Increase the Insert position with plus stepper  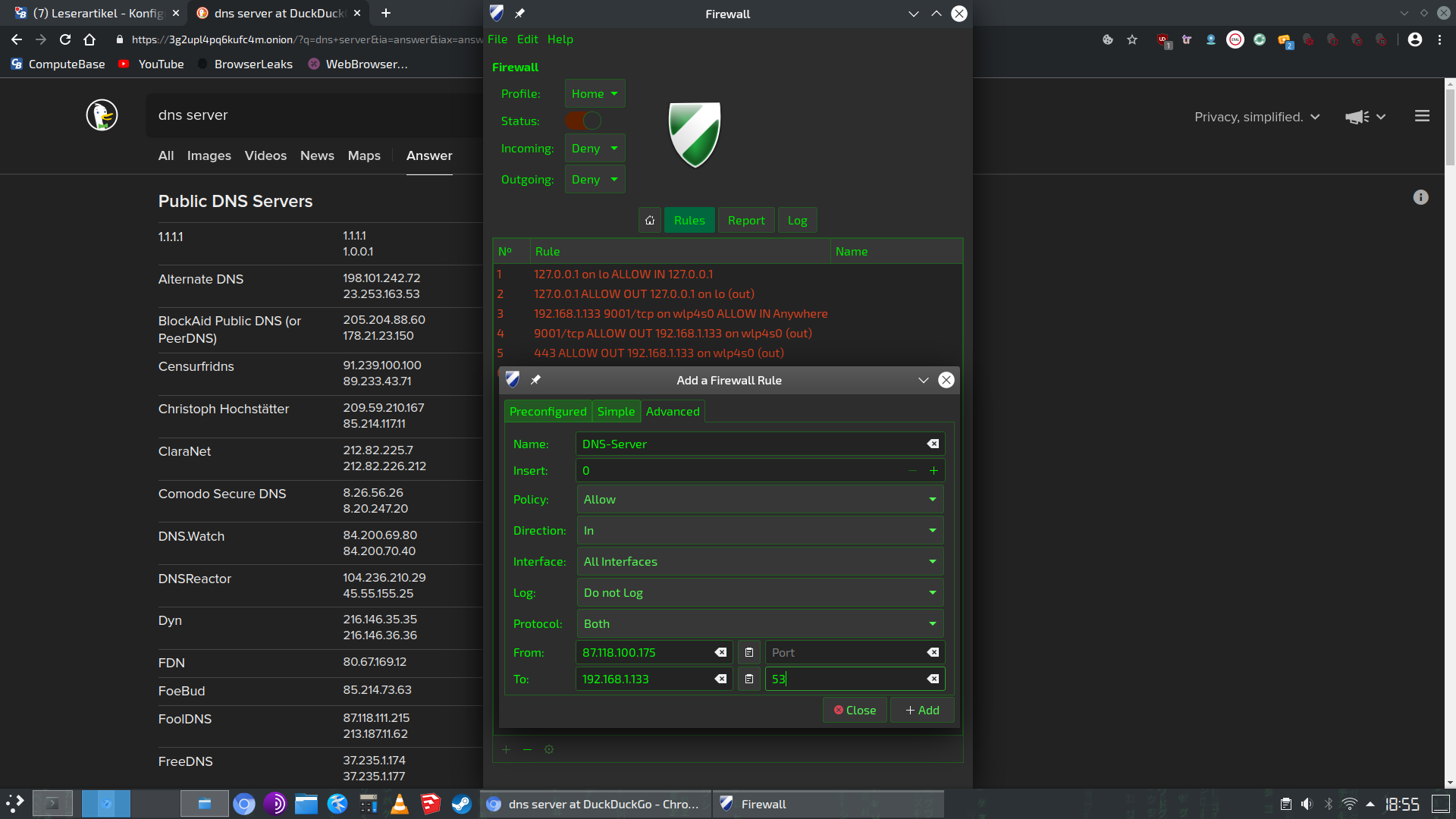(934, 471)
